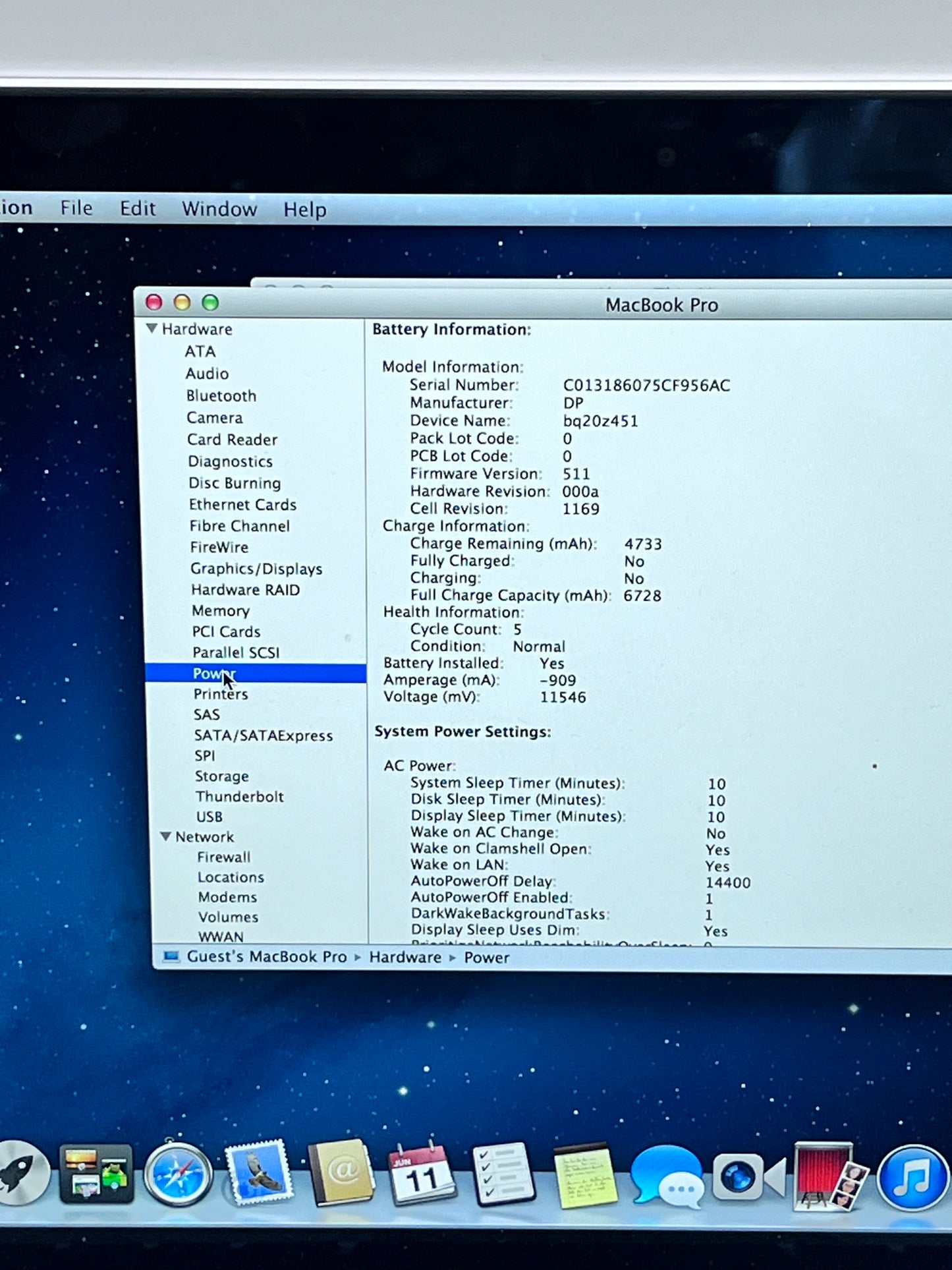This screenshot has width=952, height=1270.
Task: Select Fibre Channel in the sidebar
Action: tap(240, 526)
